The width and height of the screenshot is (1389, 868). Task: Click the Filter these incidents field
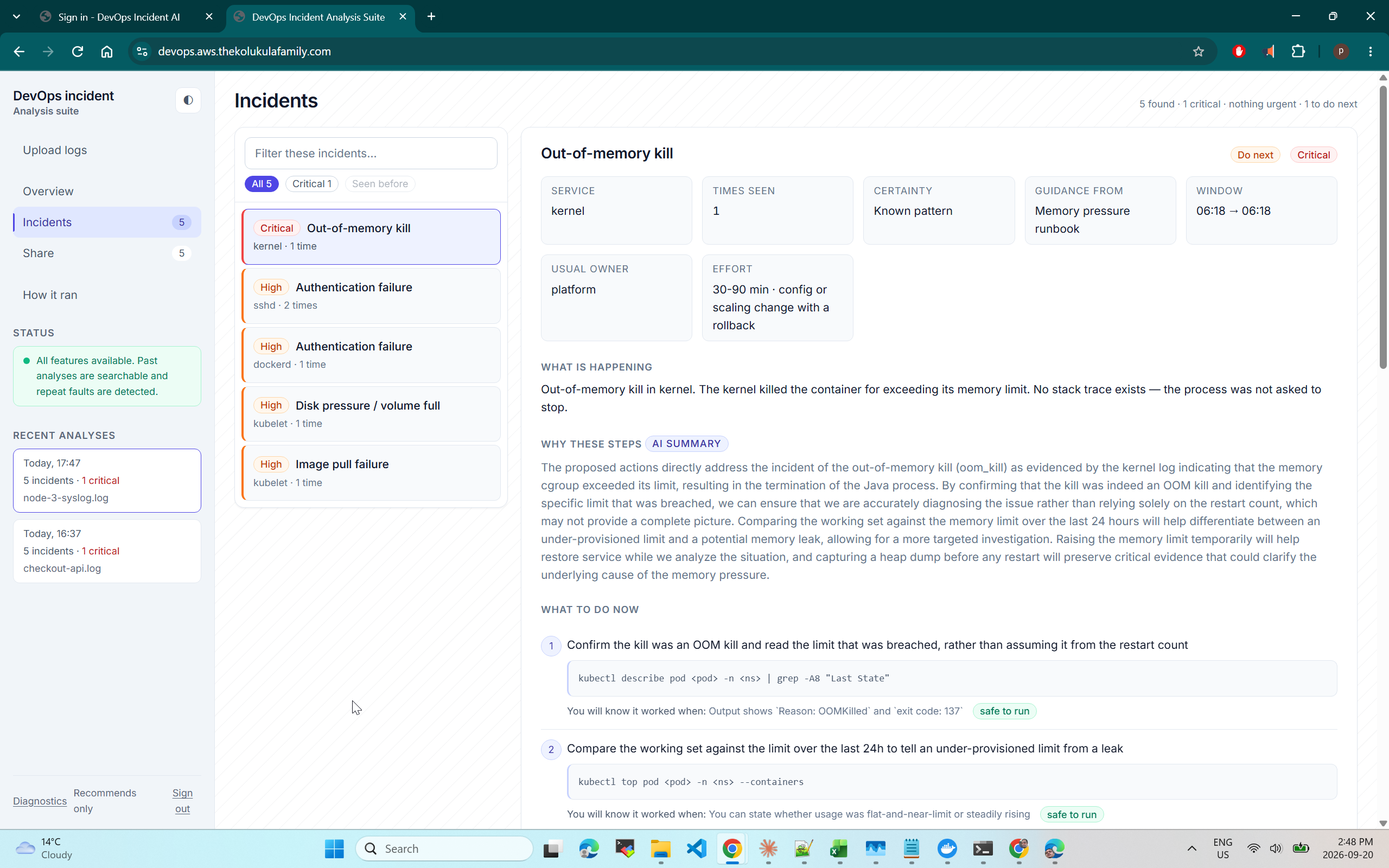[371, 154]
